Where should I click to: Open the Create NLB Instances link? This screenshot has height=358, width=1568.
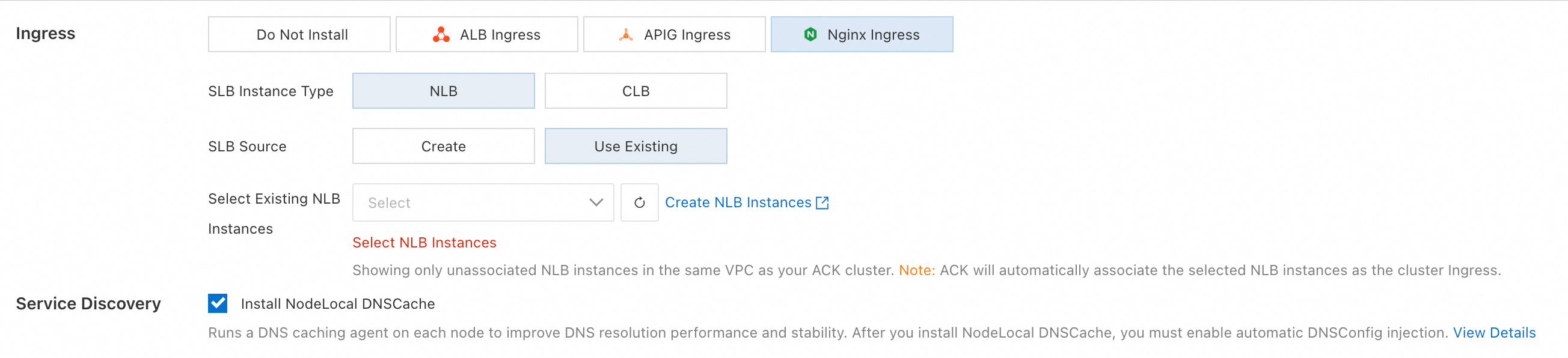pyautogui.click(x=738, y=202)
